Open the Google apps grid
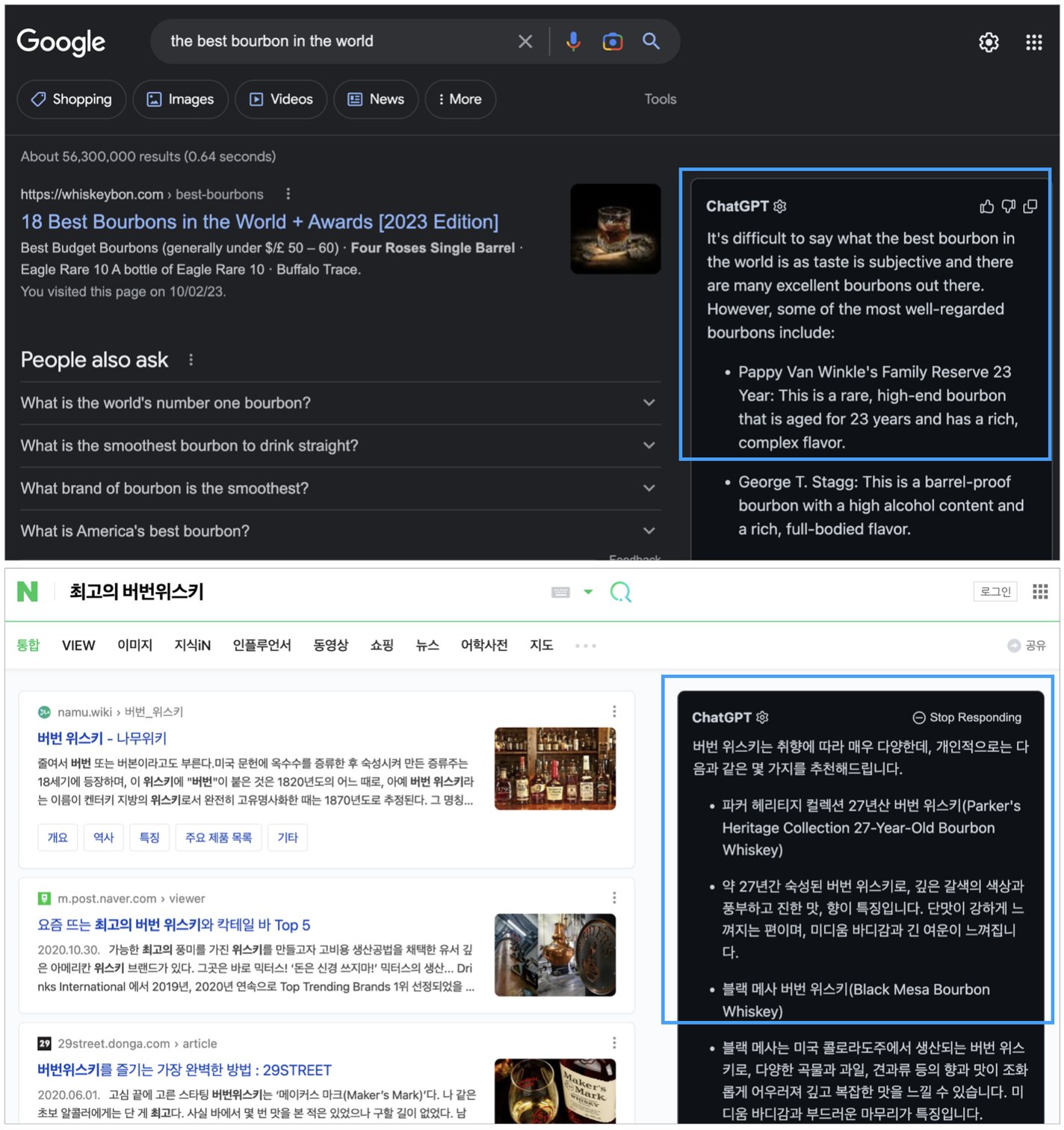Screen dimensions: 1064x1130 click(x=1034, y=42)
